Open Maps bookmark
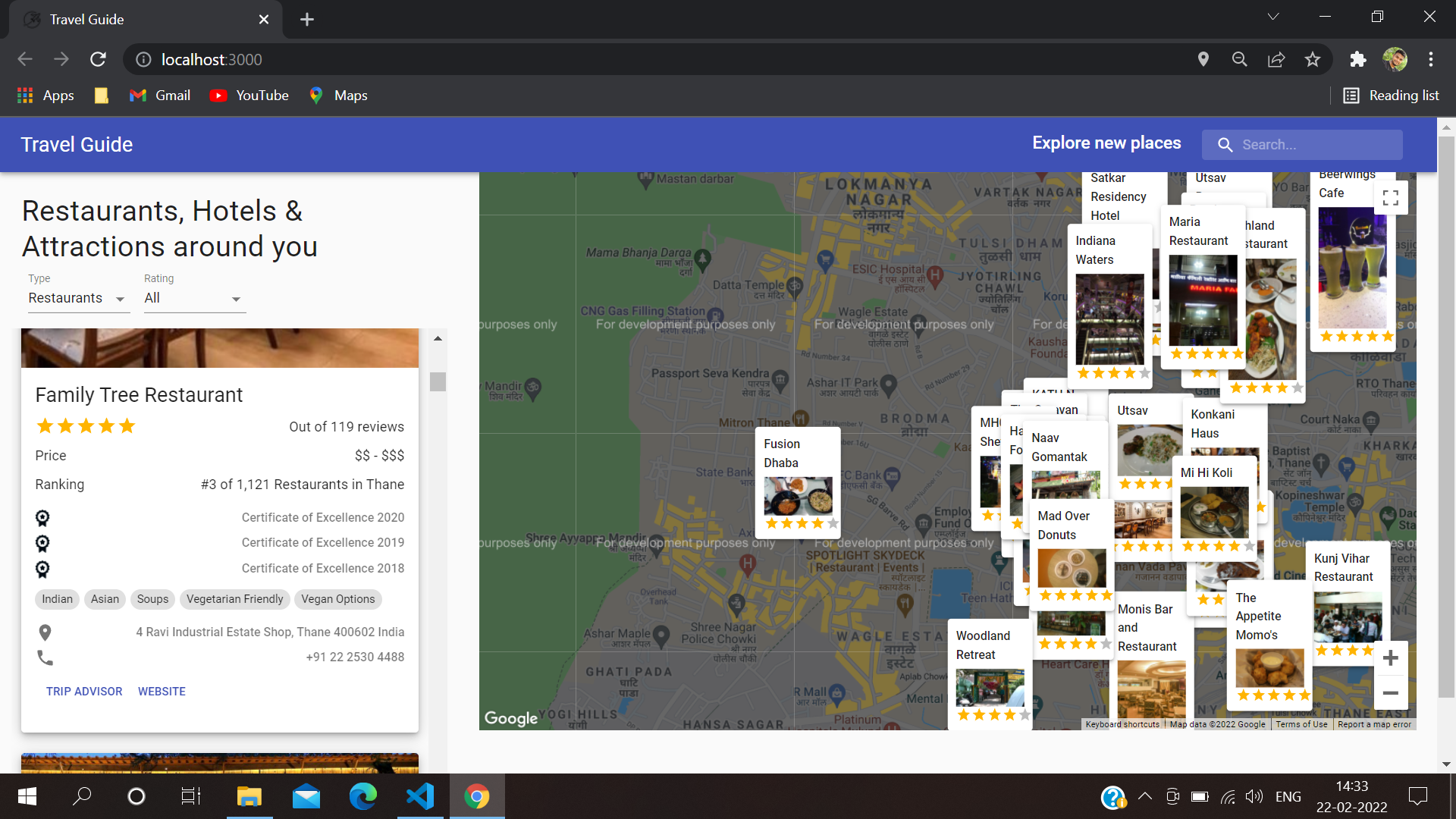The width and height of the screenshot is (1456, 819). pos(338,96)
